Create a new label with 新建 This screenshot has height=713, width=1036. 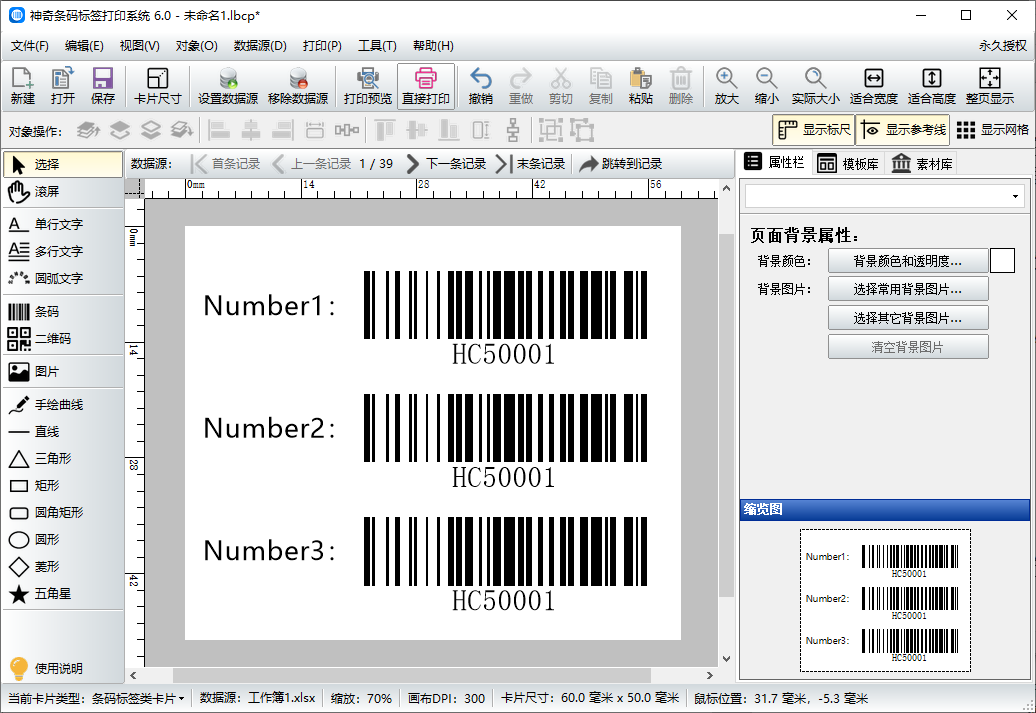click(x=22, y=85)
